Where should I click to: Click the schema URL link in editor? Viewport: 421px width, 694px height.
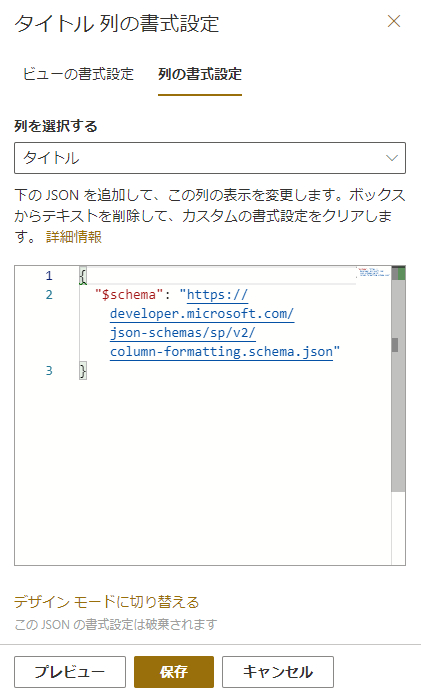(202, 323)
